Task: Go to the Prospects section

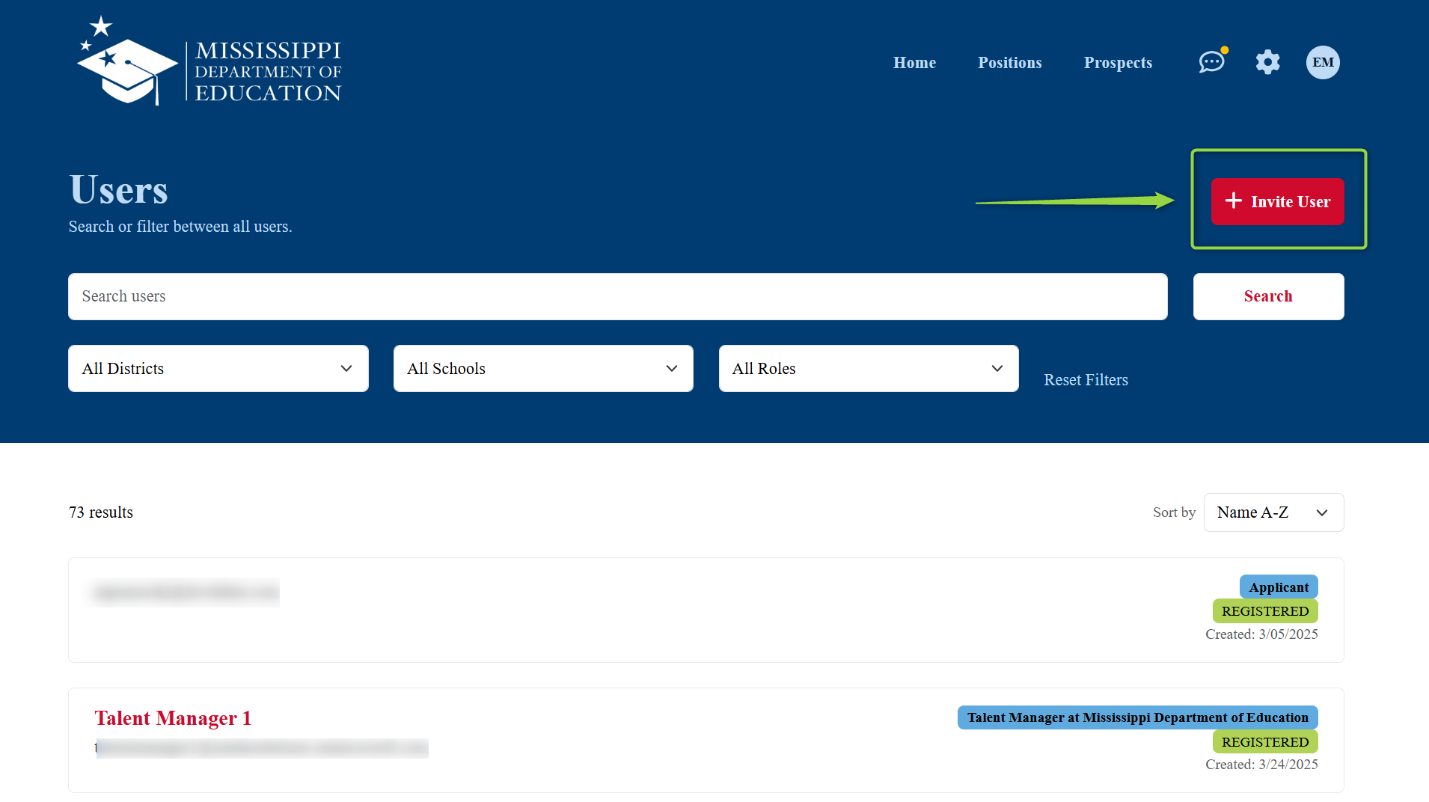Action: pyautogui.click(x=1117, y=62)
